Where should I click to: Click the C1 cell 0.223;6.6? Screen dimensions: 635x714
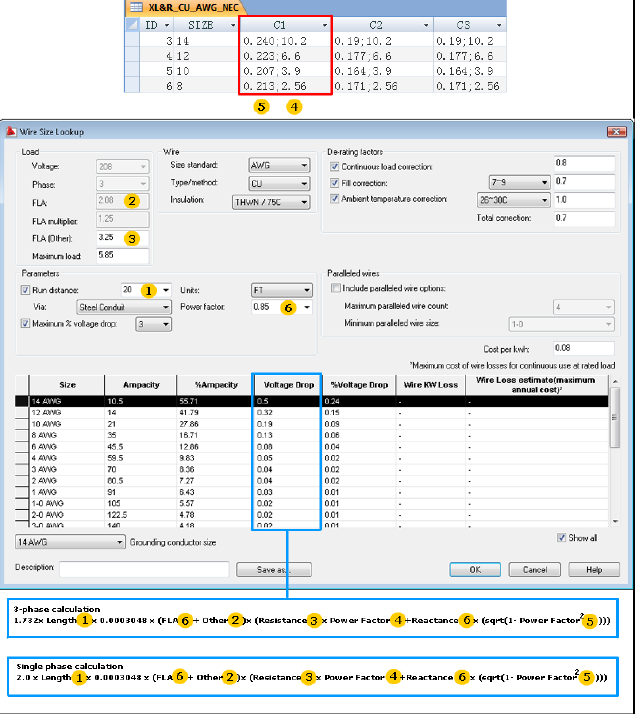click(x=286, y=56)
